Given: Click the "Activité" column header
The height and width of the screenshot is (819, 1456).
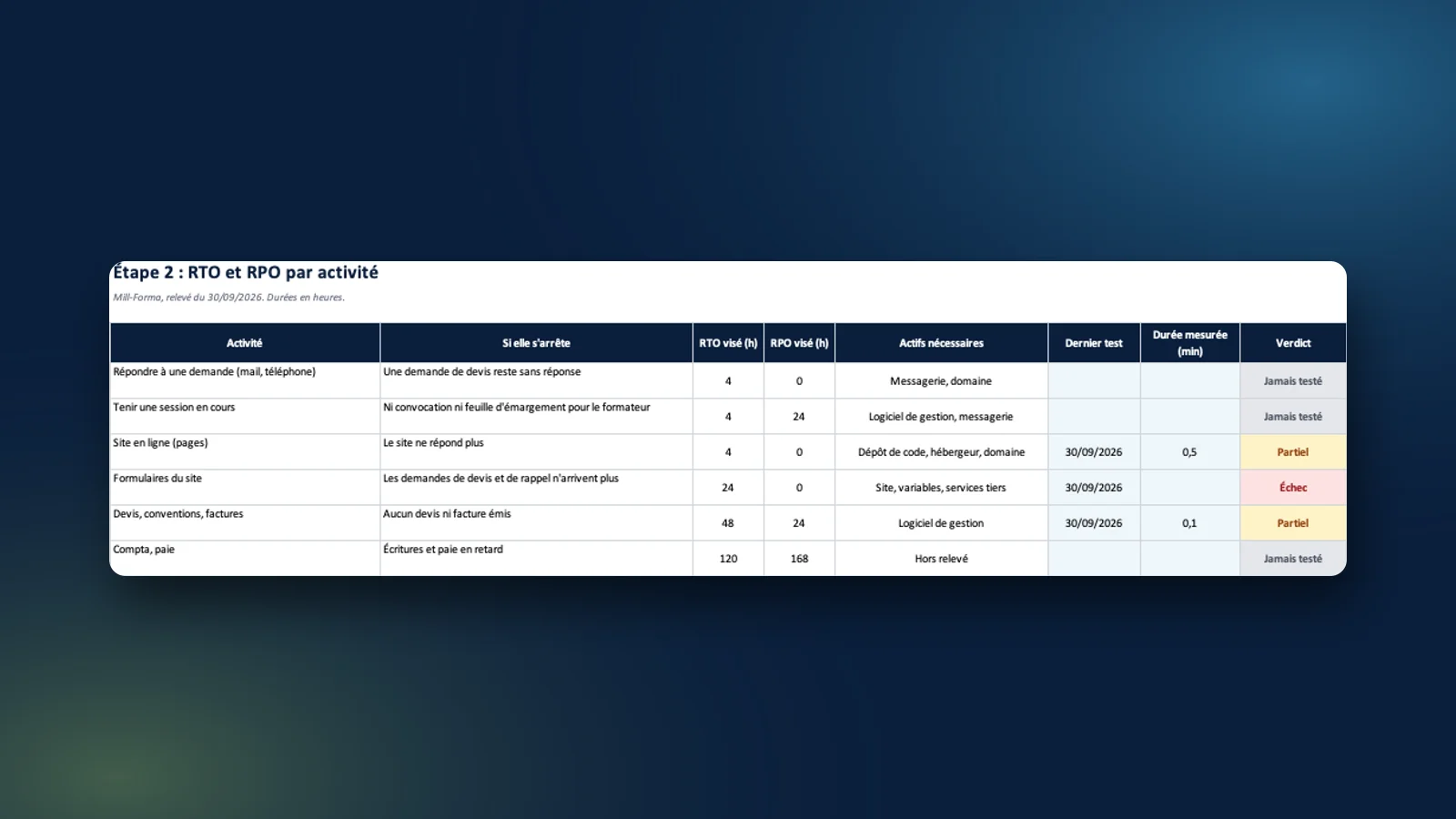Looking at the screenshot, I should point(245,343).
